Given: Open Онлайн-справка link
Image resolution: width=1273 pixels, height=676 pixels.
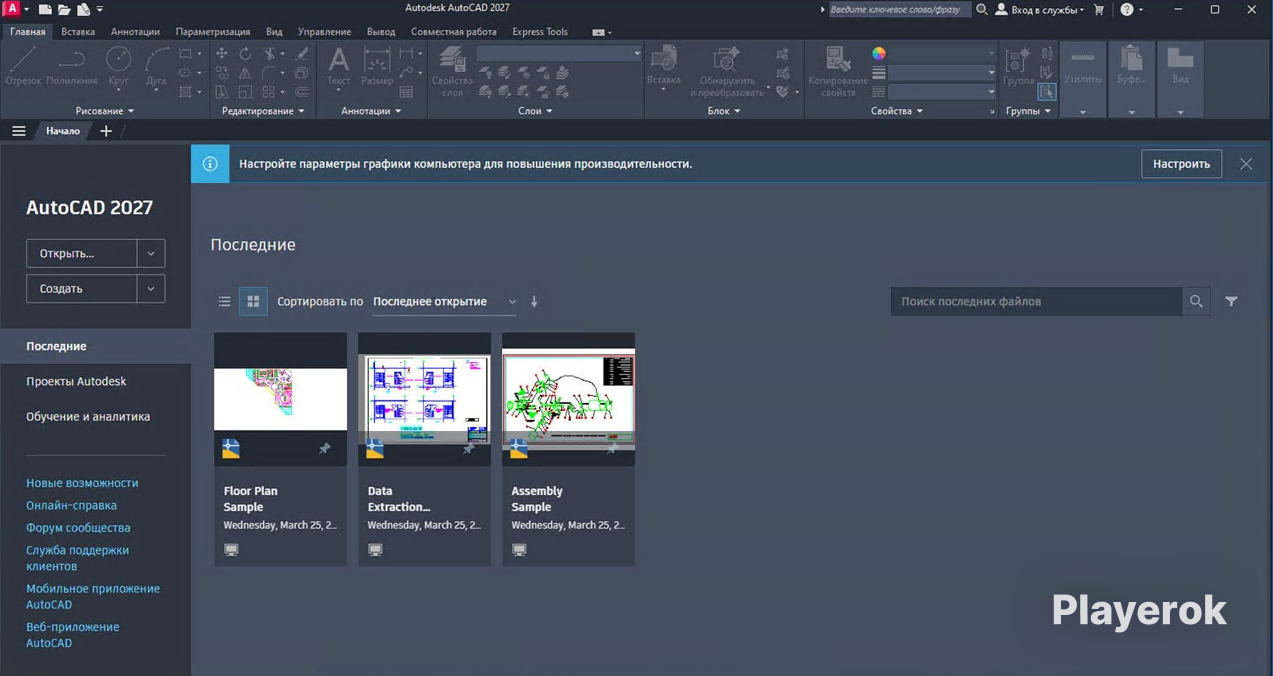Looking at the screenshot, I should pyautogui.click(x=71, y=506).
